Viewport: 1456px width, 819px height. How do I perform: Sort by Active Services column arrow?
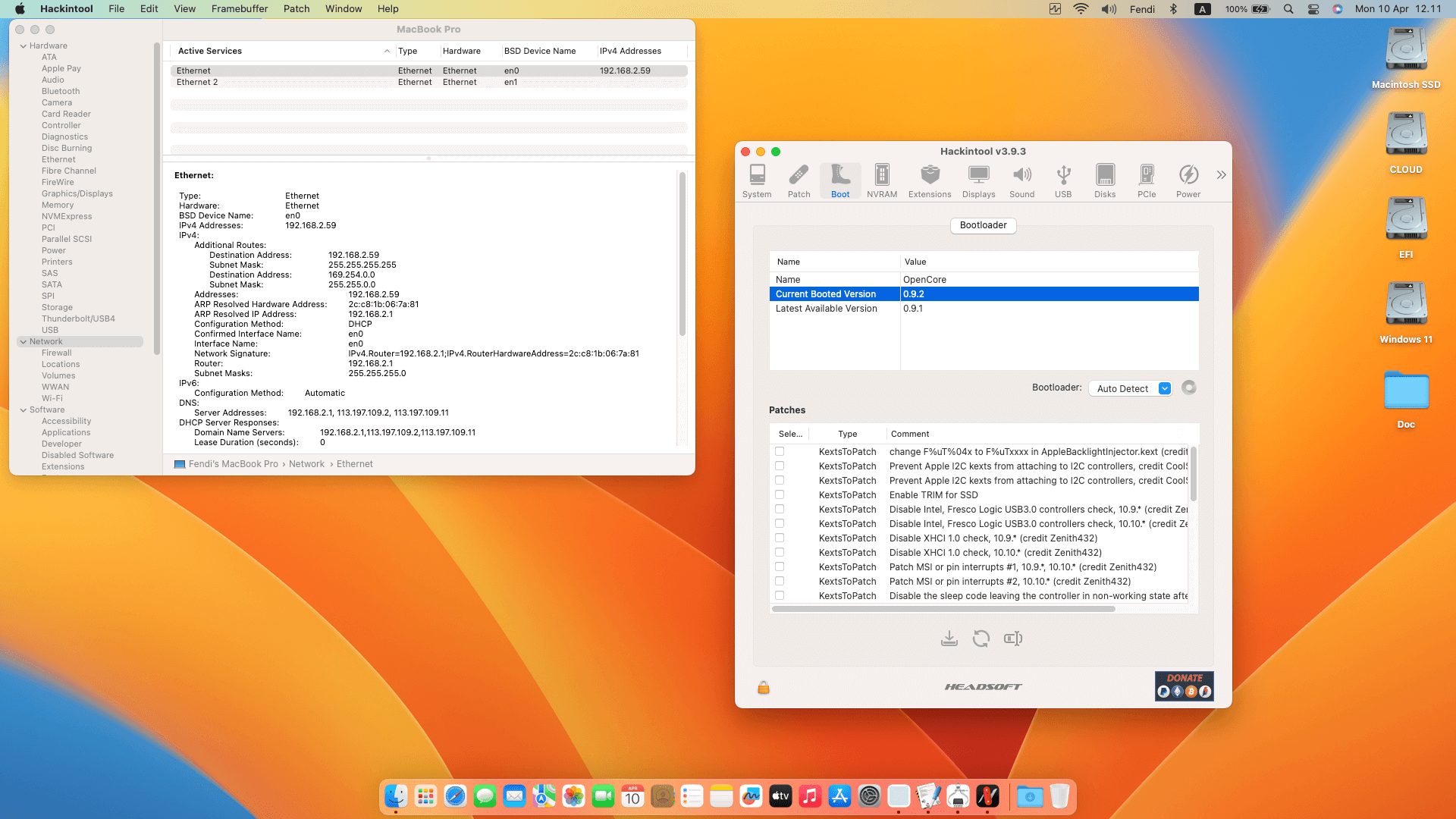[387, 51]
